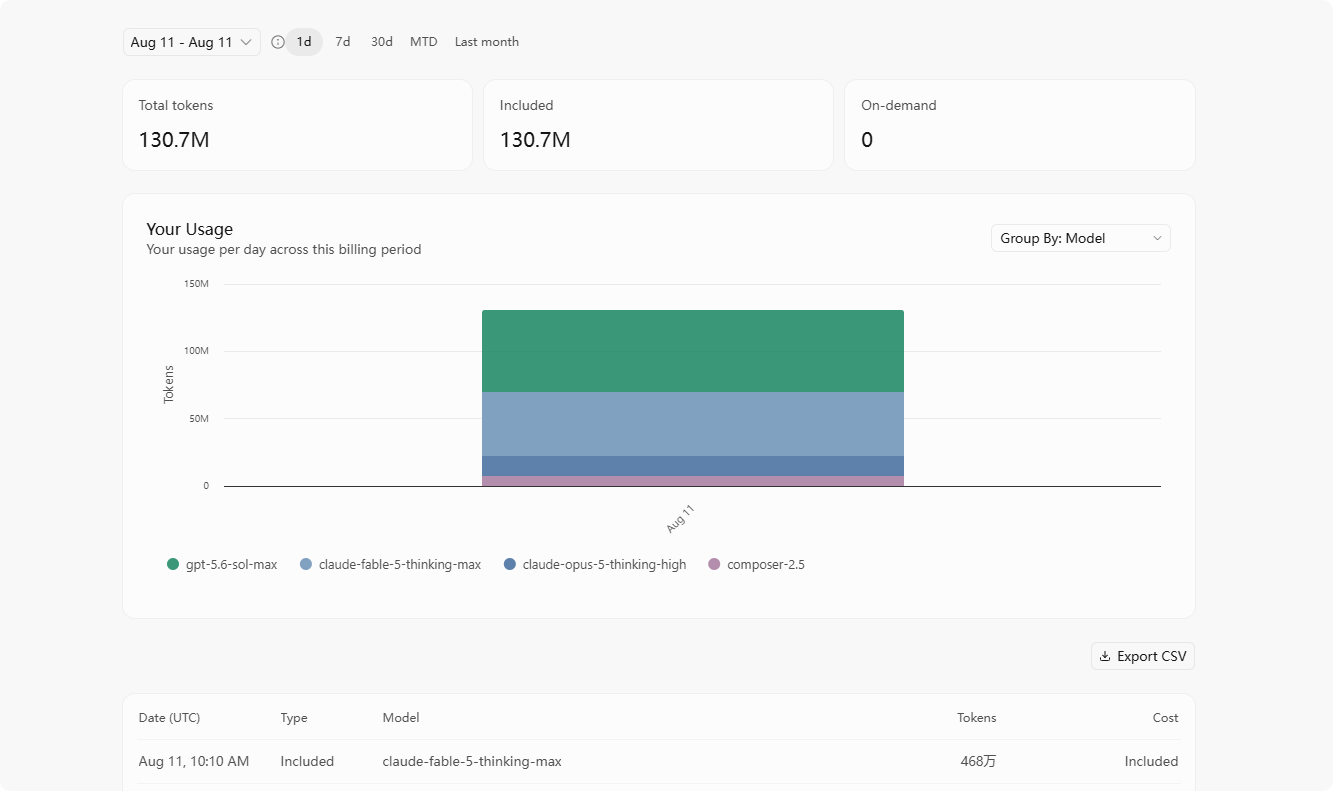
Task: Click the green gpt-5.6-sol-max bar segment
Action: coord(693,351)
